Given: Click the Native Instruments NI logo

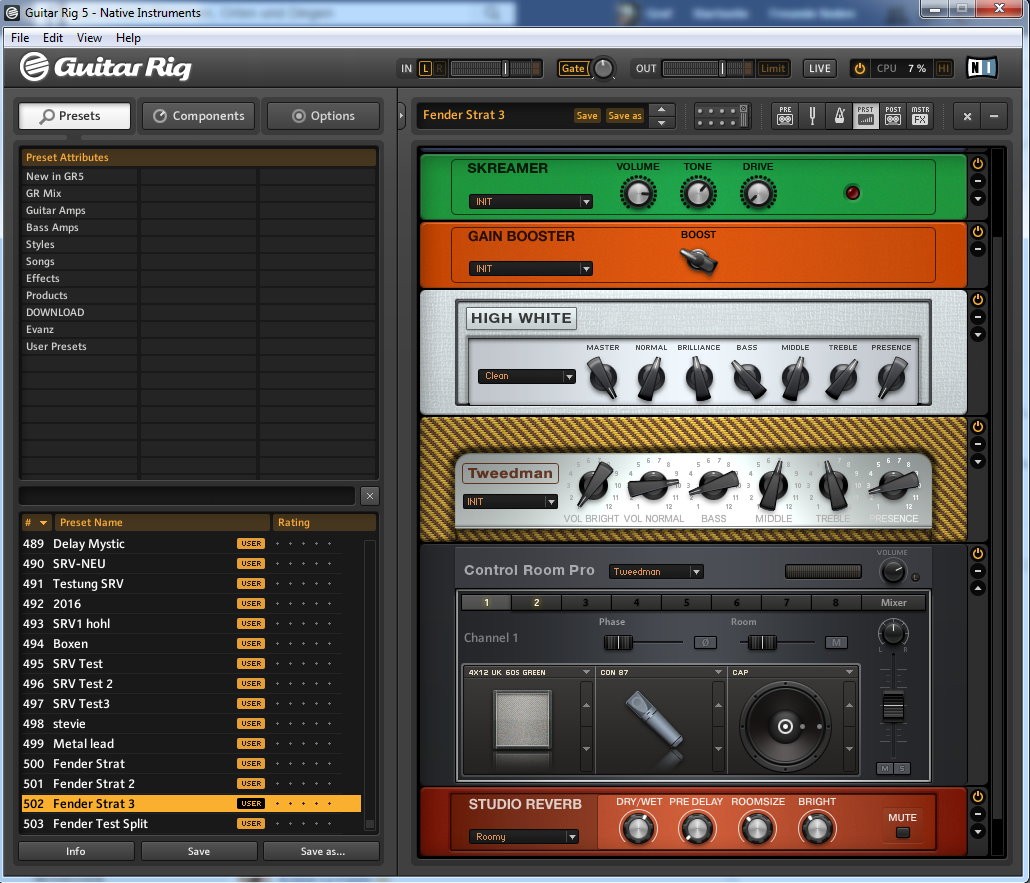Looking at the screenshot, I should tap(981, 68).
